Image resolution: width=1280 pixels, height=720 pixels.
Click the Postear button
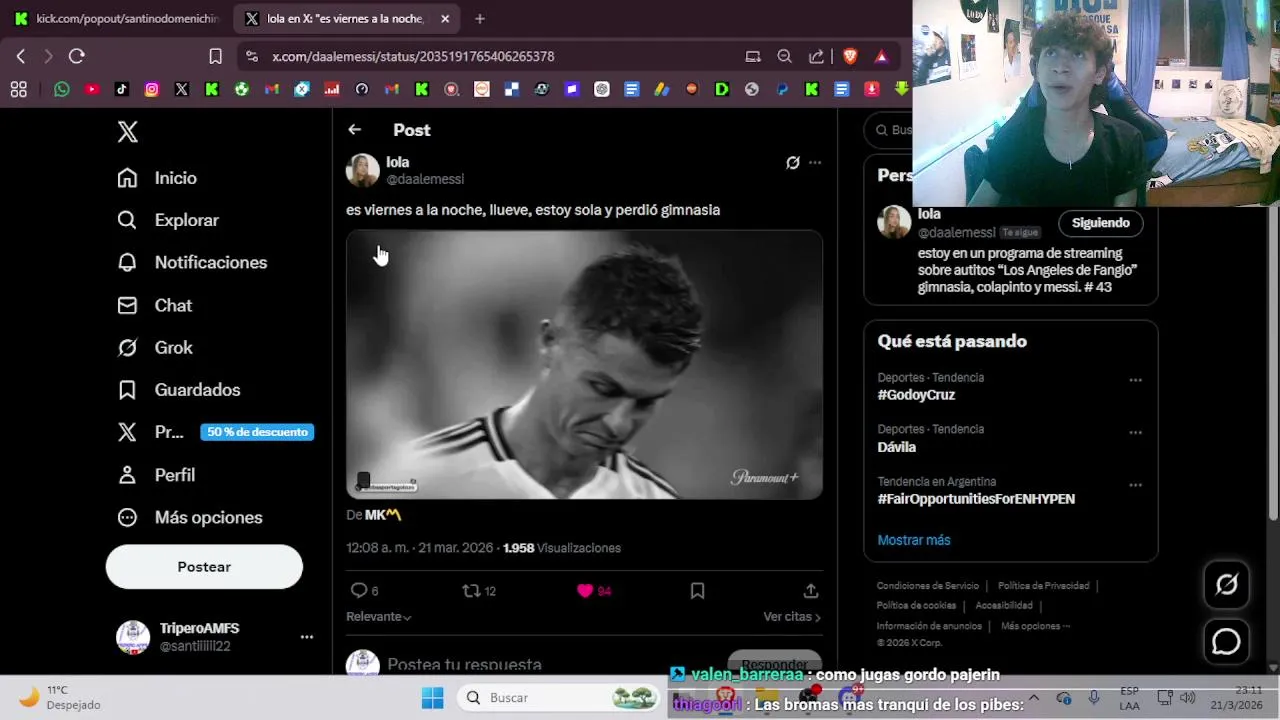coord(204,567)
